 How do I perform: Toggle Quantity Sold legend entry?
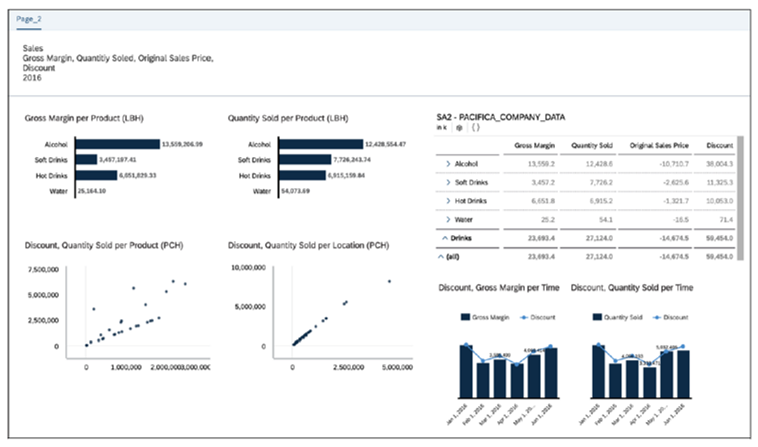[x=598, y=317]
